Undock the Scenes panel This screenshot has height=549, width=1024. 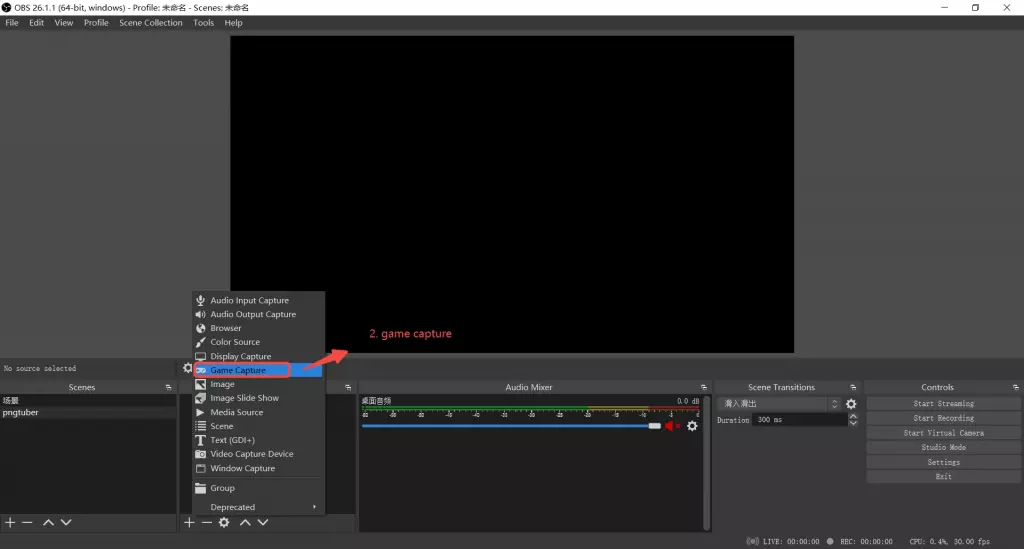(x=168, y=388)
